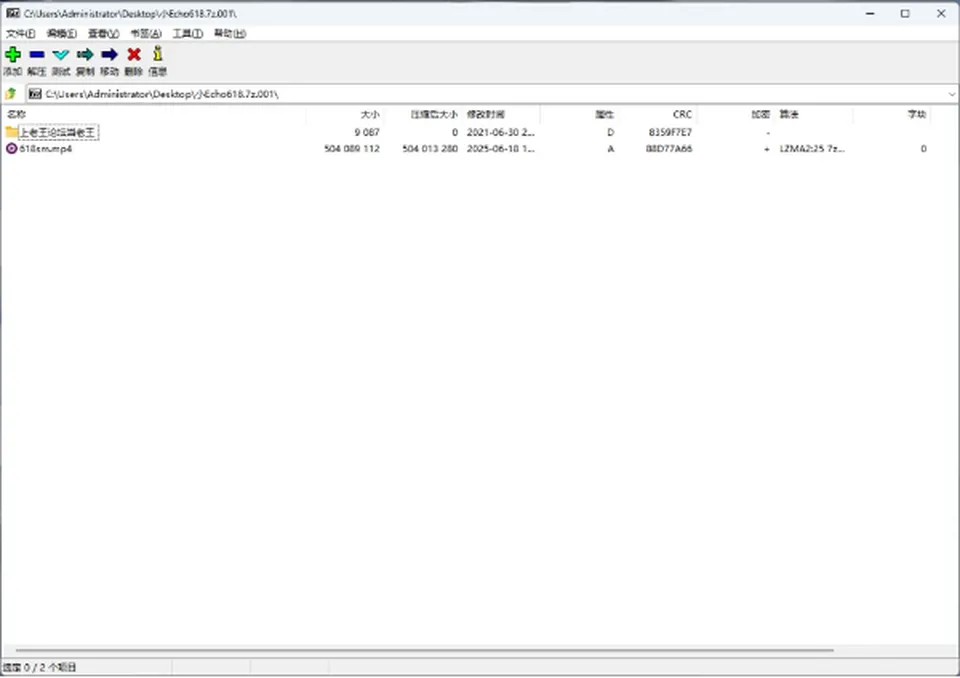
Task: Click the blue minus Extract (解压) toolbar icon
Action: [37, 55]
